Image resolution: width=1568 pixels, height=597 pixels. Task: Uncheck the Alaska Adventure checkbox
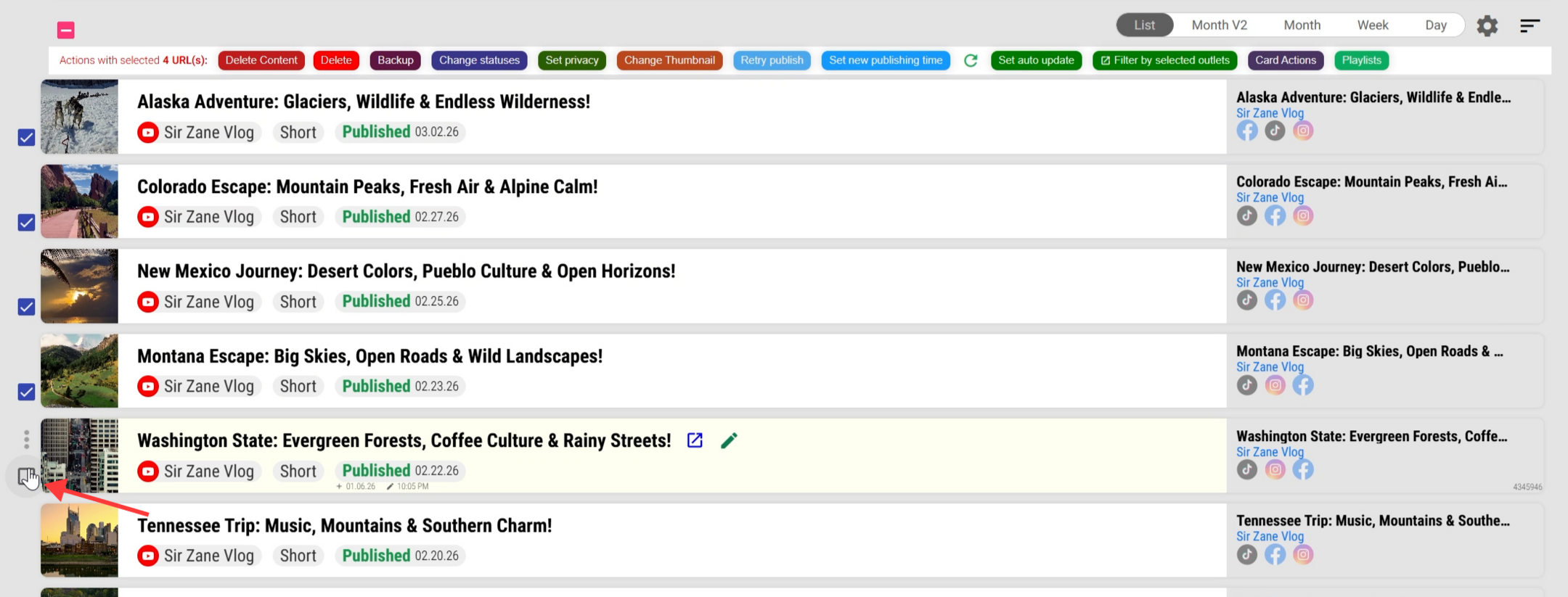[26, 137]
